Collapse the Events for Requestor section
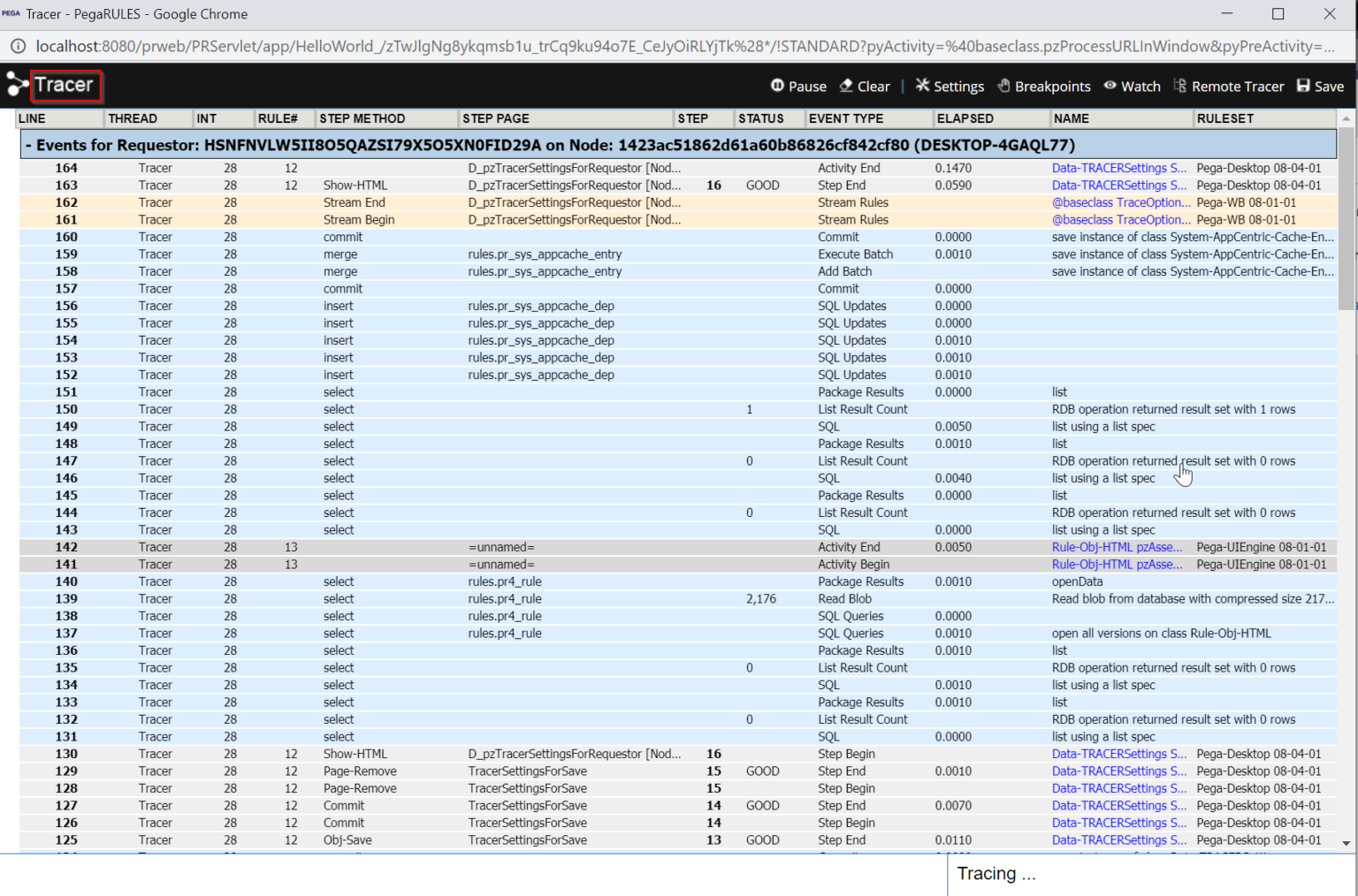1358x896 pixels. tap(29, 144)
